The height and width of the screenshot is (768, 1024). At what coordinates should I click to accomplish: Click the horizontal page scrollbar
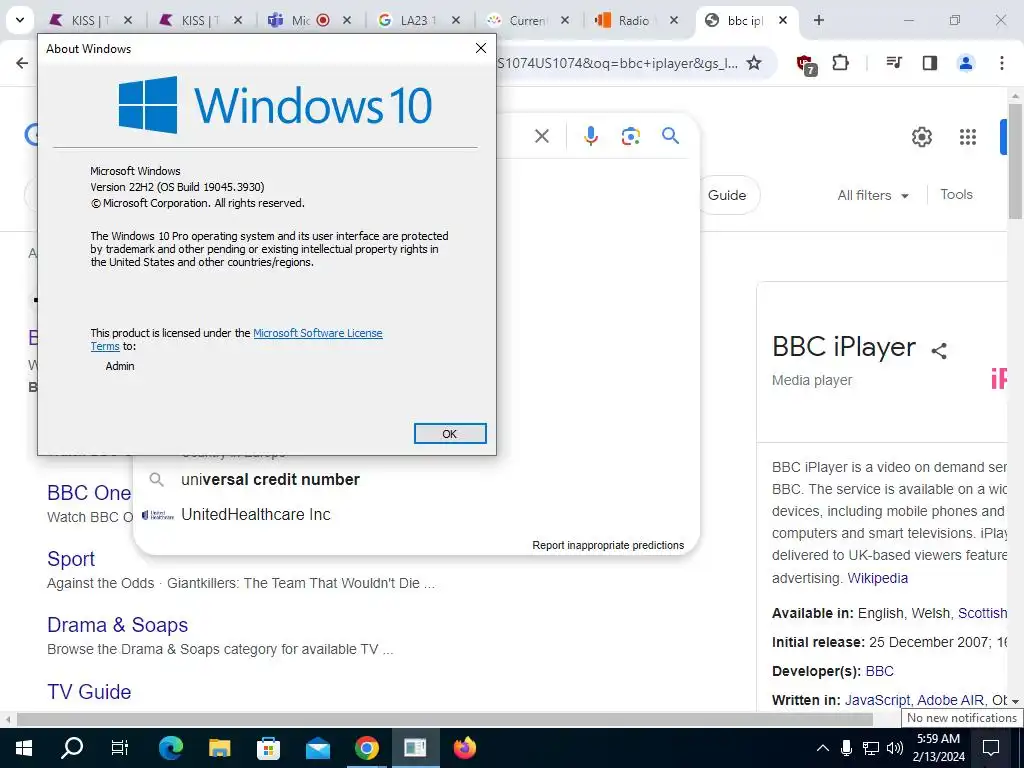pos(444,720)
